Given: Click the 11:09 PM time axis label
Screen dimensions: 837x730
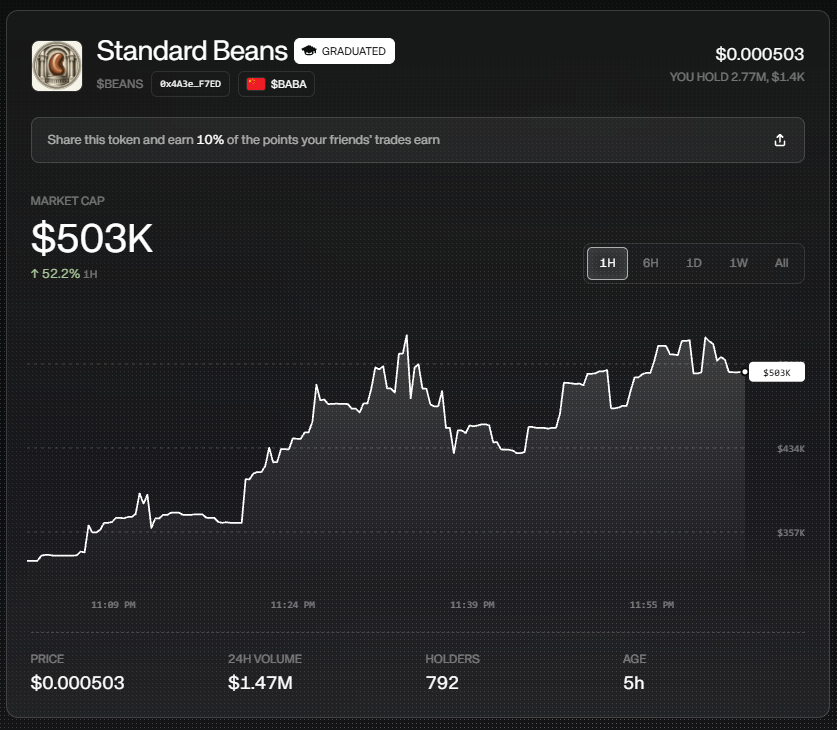Looking at the screenshot, I should pyautogui.click(x=113, y=605).
